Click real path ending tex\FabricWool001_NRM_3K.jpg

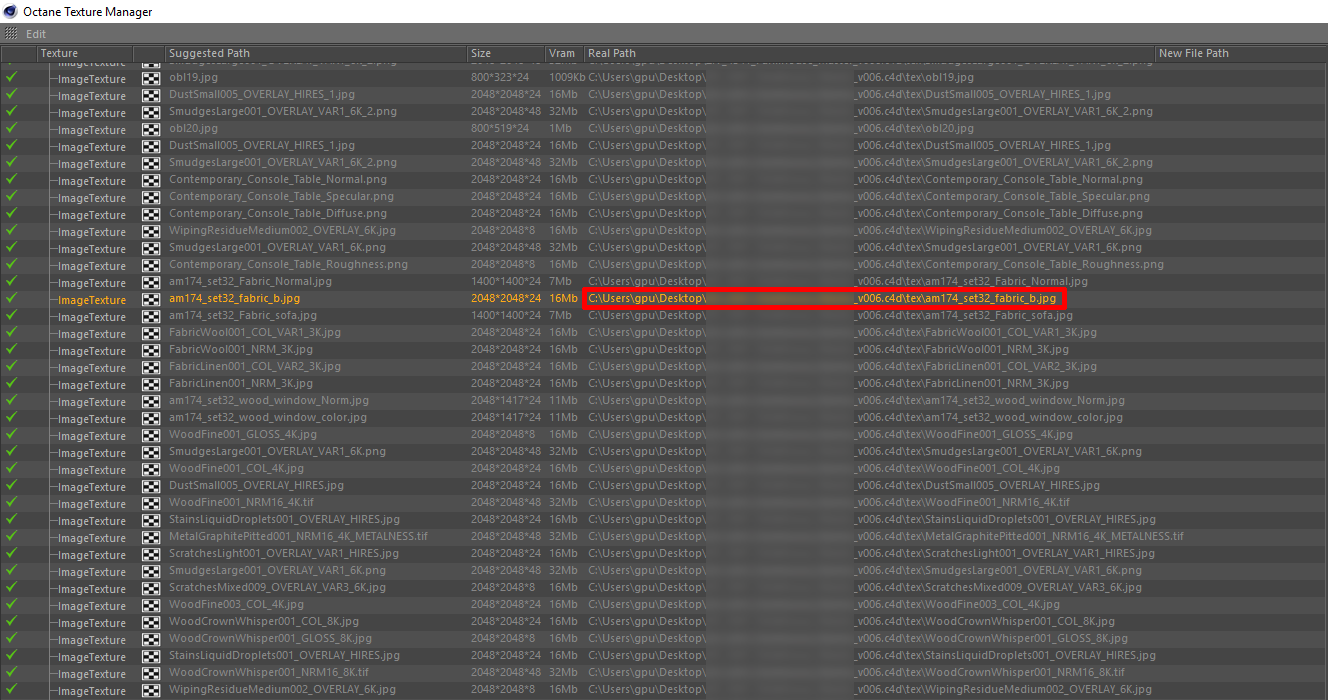click(x=828, y=349)
